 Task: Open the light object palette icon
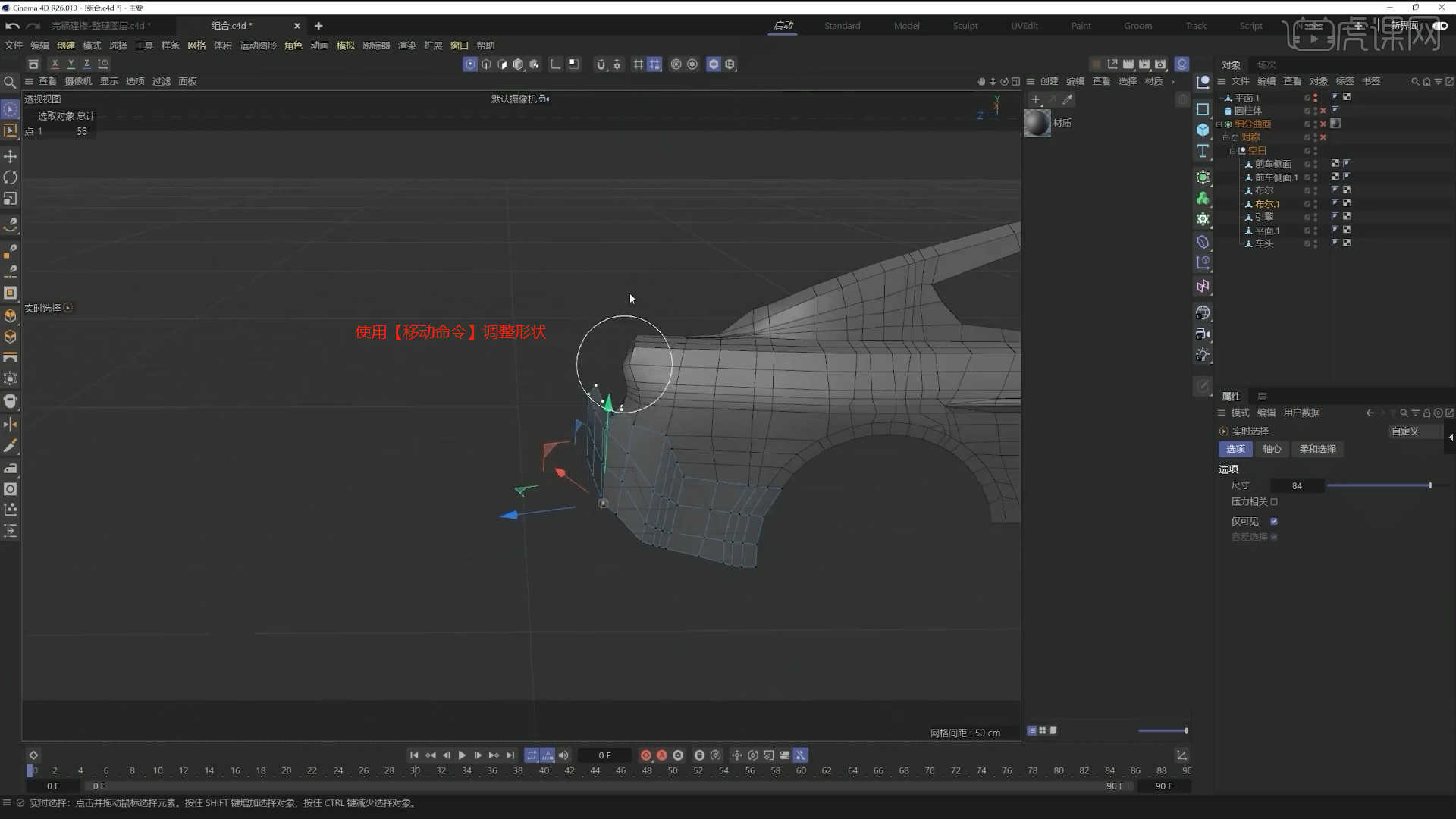point(1203,355)
